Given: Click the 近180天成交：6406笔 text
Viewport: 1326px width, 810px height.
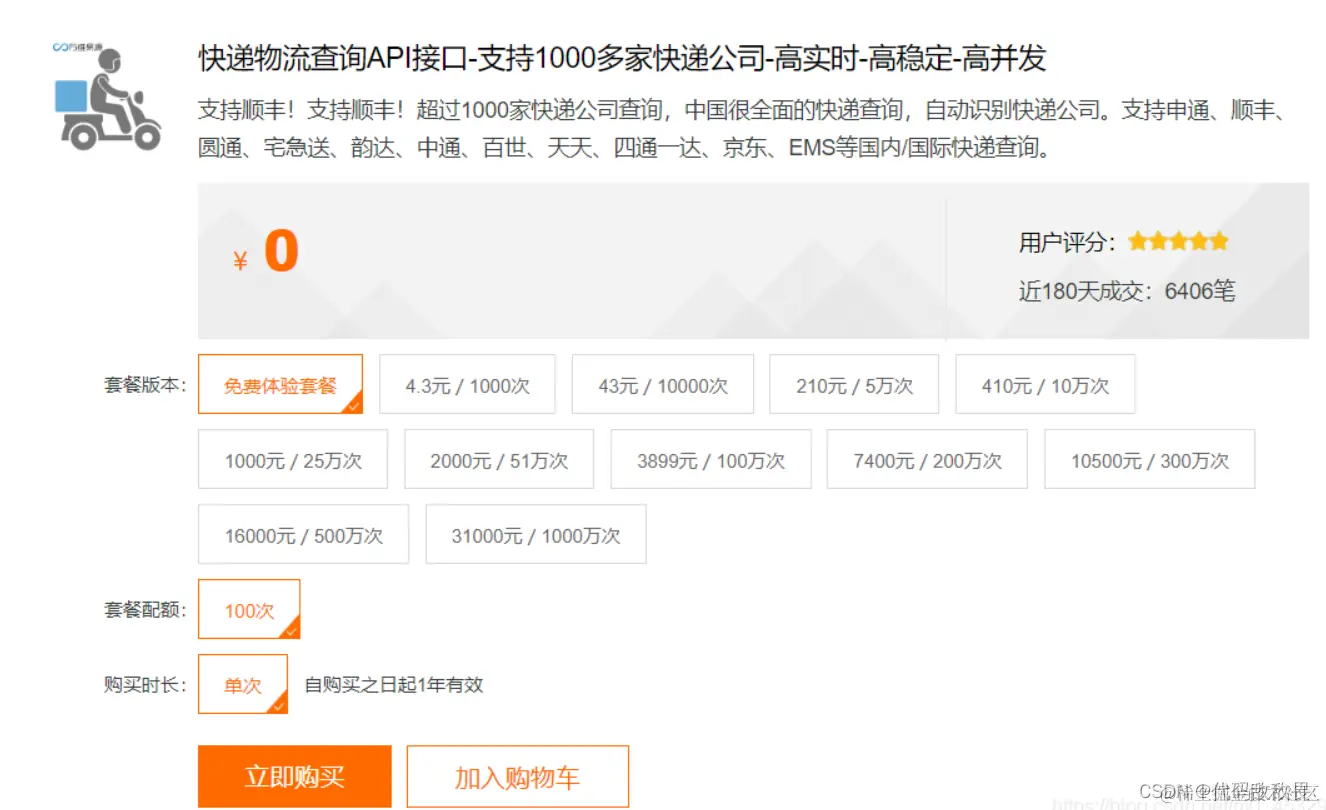Looking at the screenshot, I should coord(1127,291).
